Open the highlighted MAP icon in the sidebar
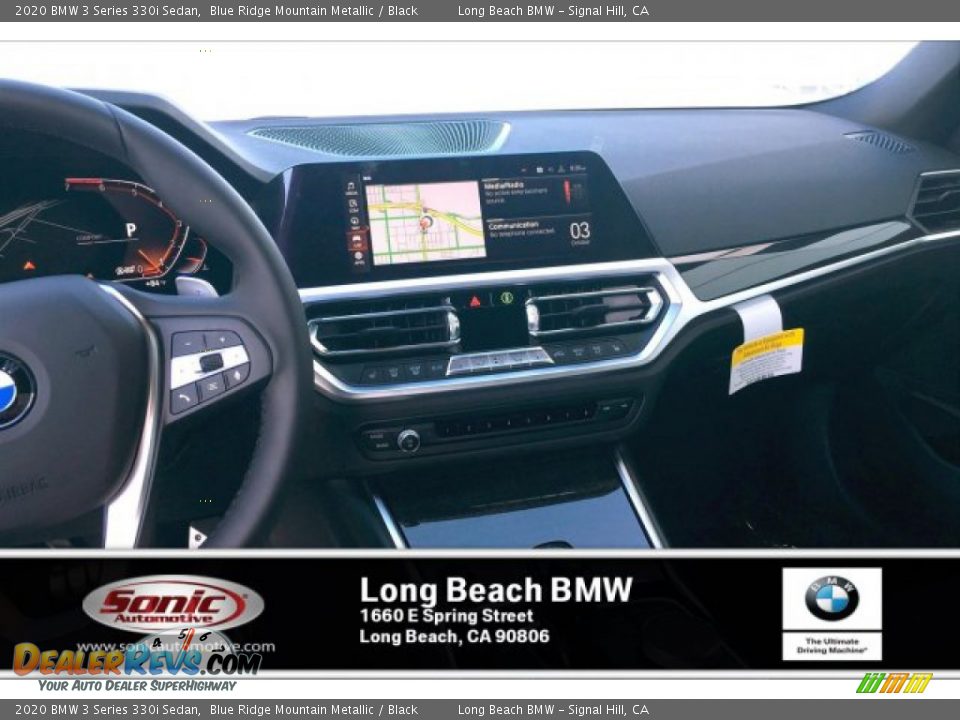The height and width of the screenshot is (720, 960). point(355,237)
